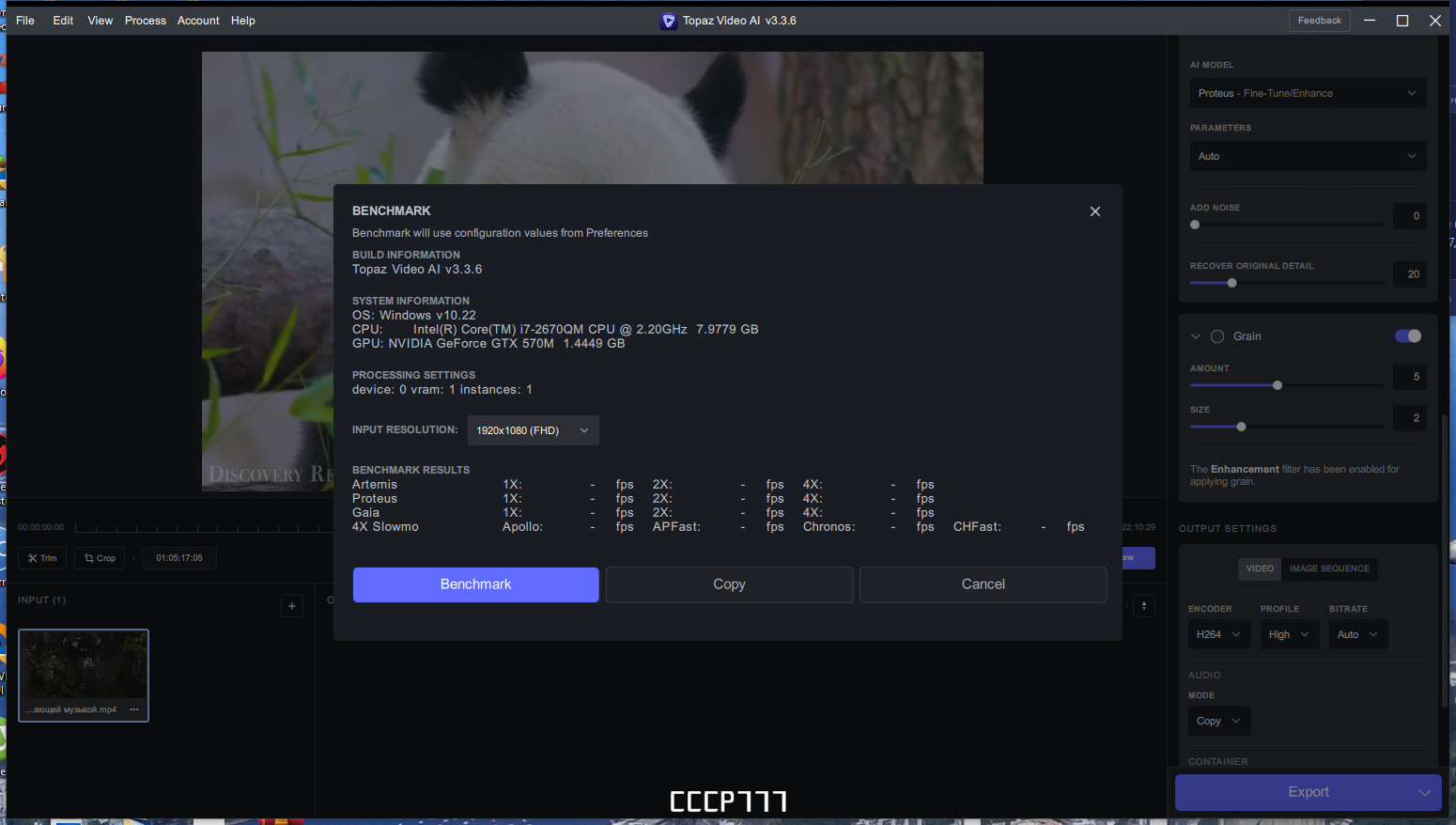Screen dimensions: 1456x825
Task: Click Add Noise value field
Action: click(x=1410, y=216)
